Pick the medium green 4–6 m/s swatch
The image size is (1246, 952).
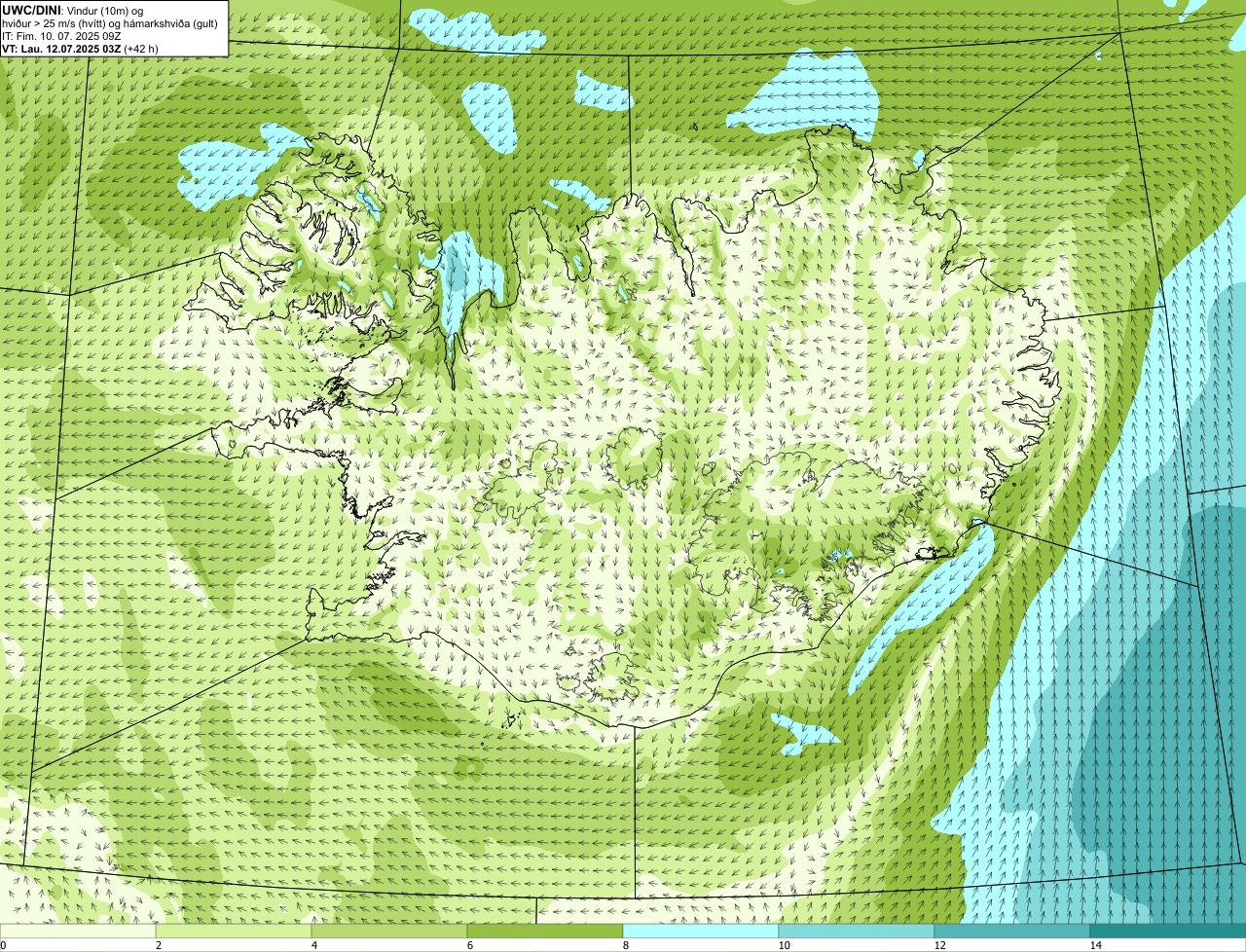389,931
